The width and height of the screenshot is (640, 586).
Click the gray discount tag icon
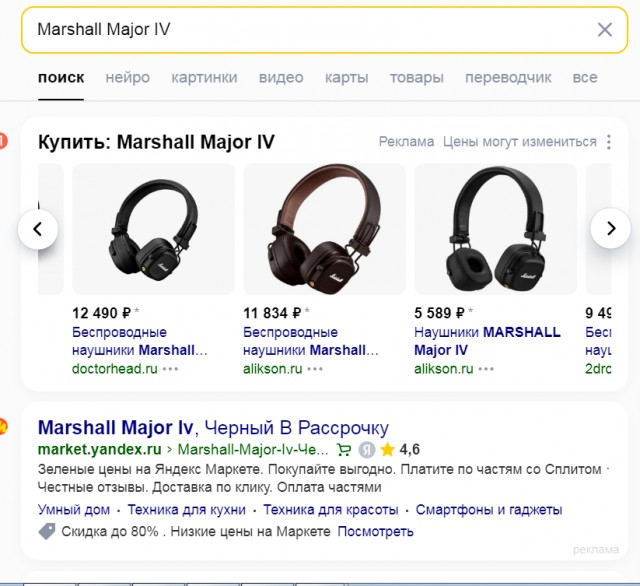(47, 532)
